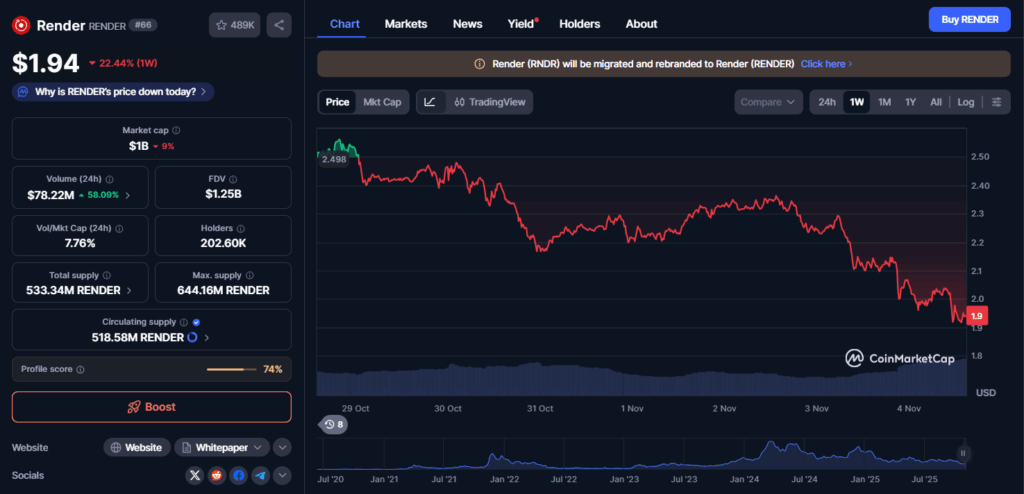Click the Render logo icon

click(x=22, y=25)
